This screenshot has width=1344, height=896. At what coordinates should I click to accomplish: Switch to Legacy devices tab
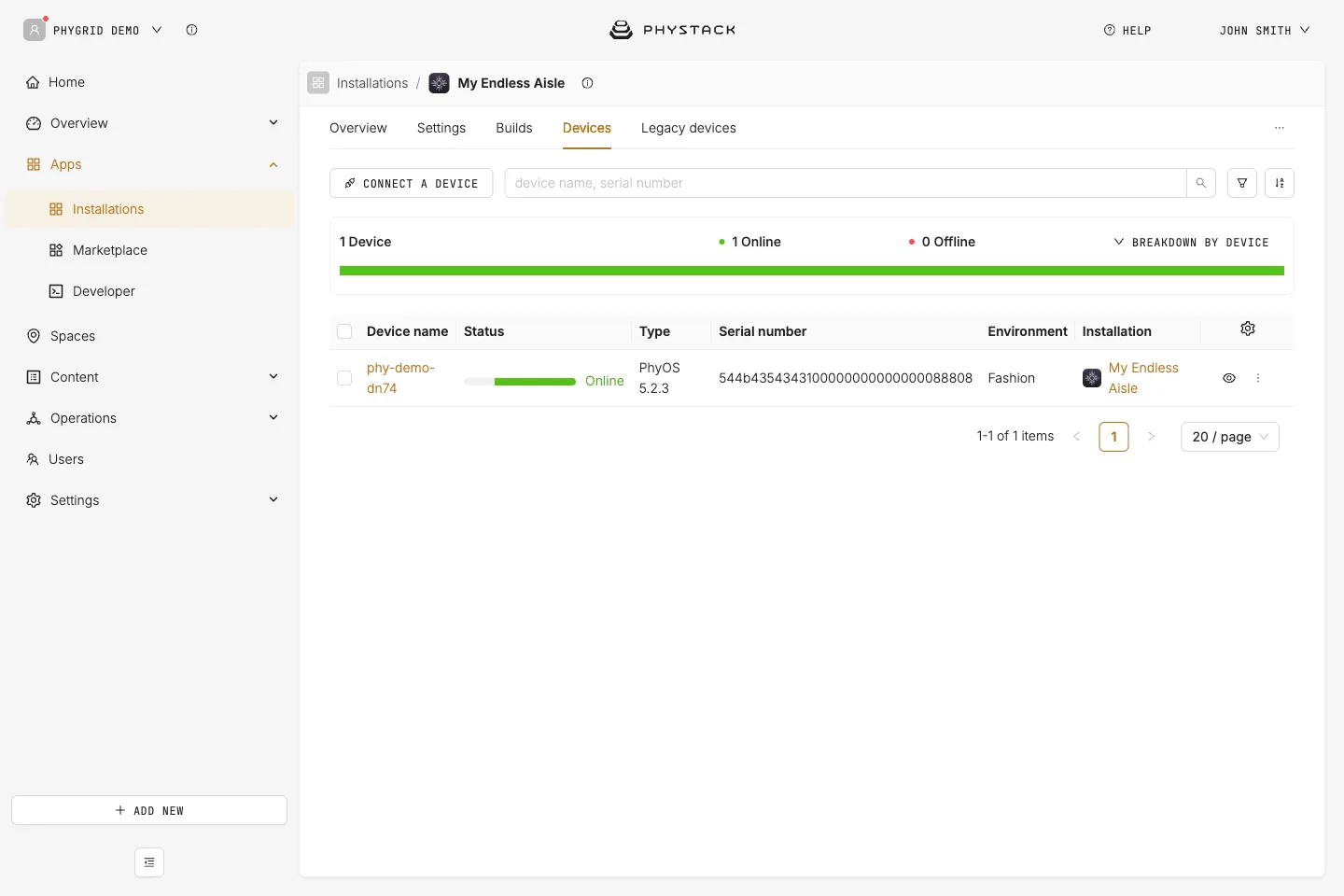tap(689, 128)
